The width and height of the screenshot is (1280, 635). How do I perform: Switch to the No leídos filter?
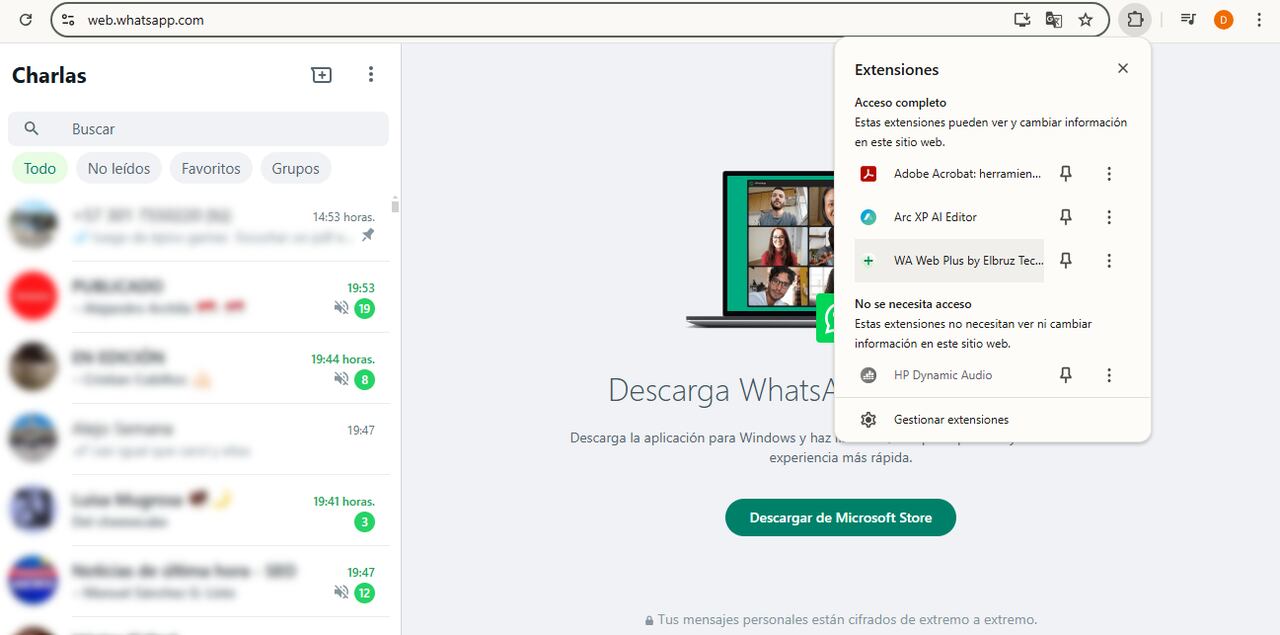[118, 168]
